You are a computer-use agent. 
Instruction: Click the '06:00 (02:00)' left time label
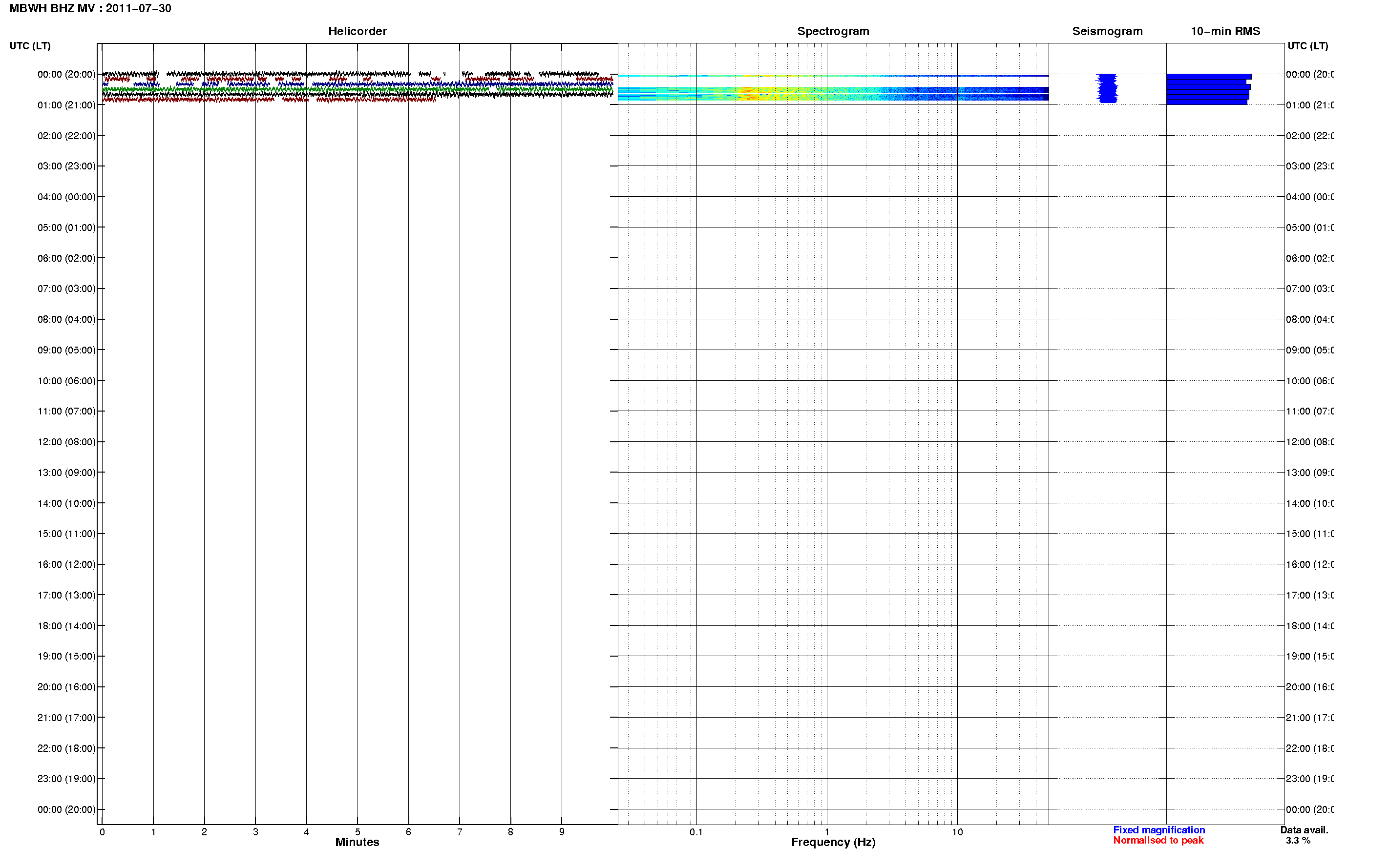[x=66, y=258]
